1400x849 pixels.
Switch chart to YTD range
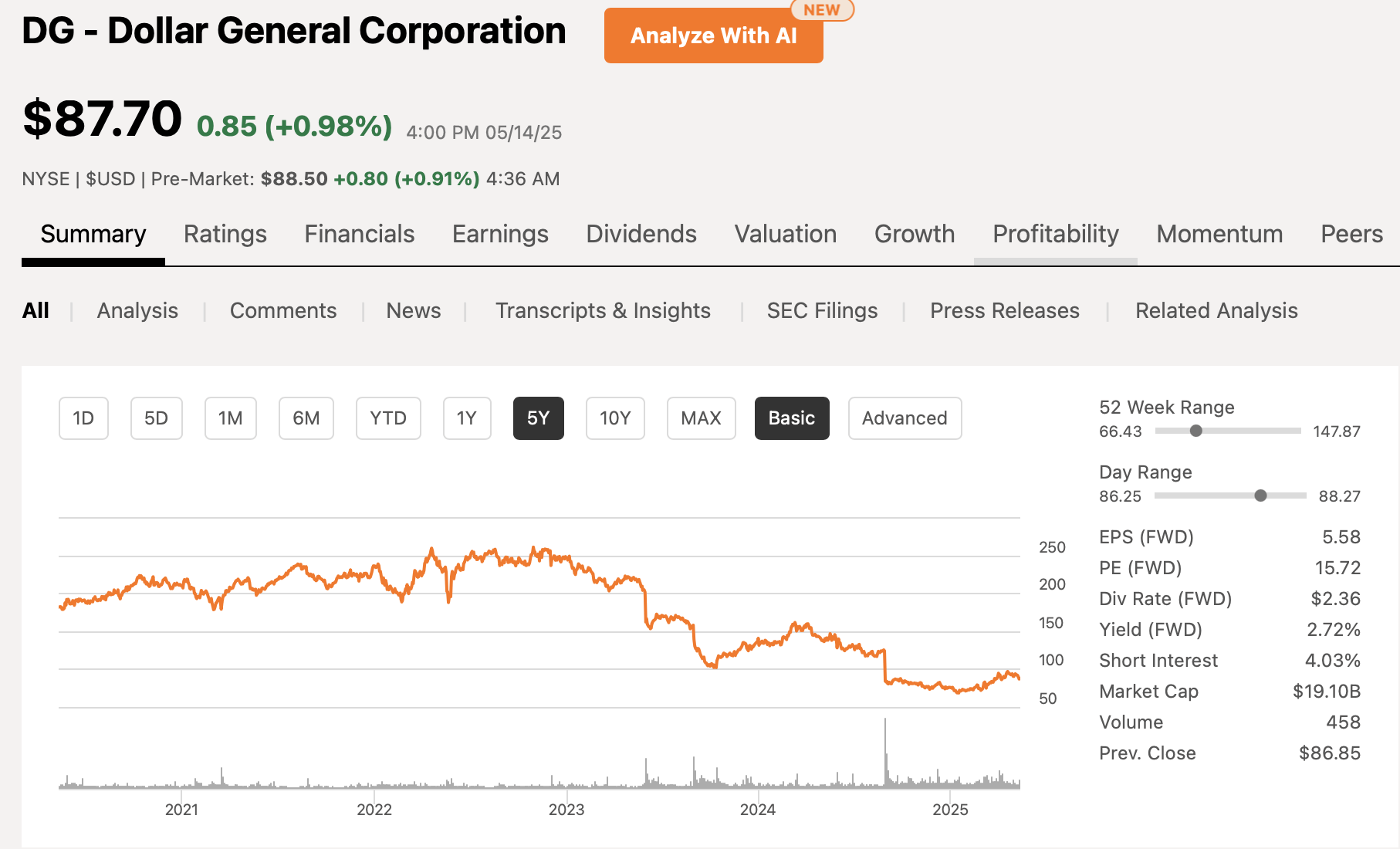(388, 418)
